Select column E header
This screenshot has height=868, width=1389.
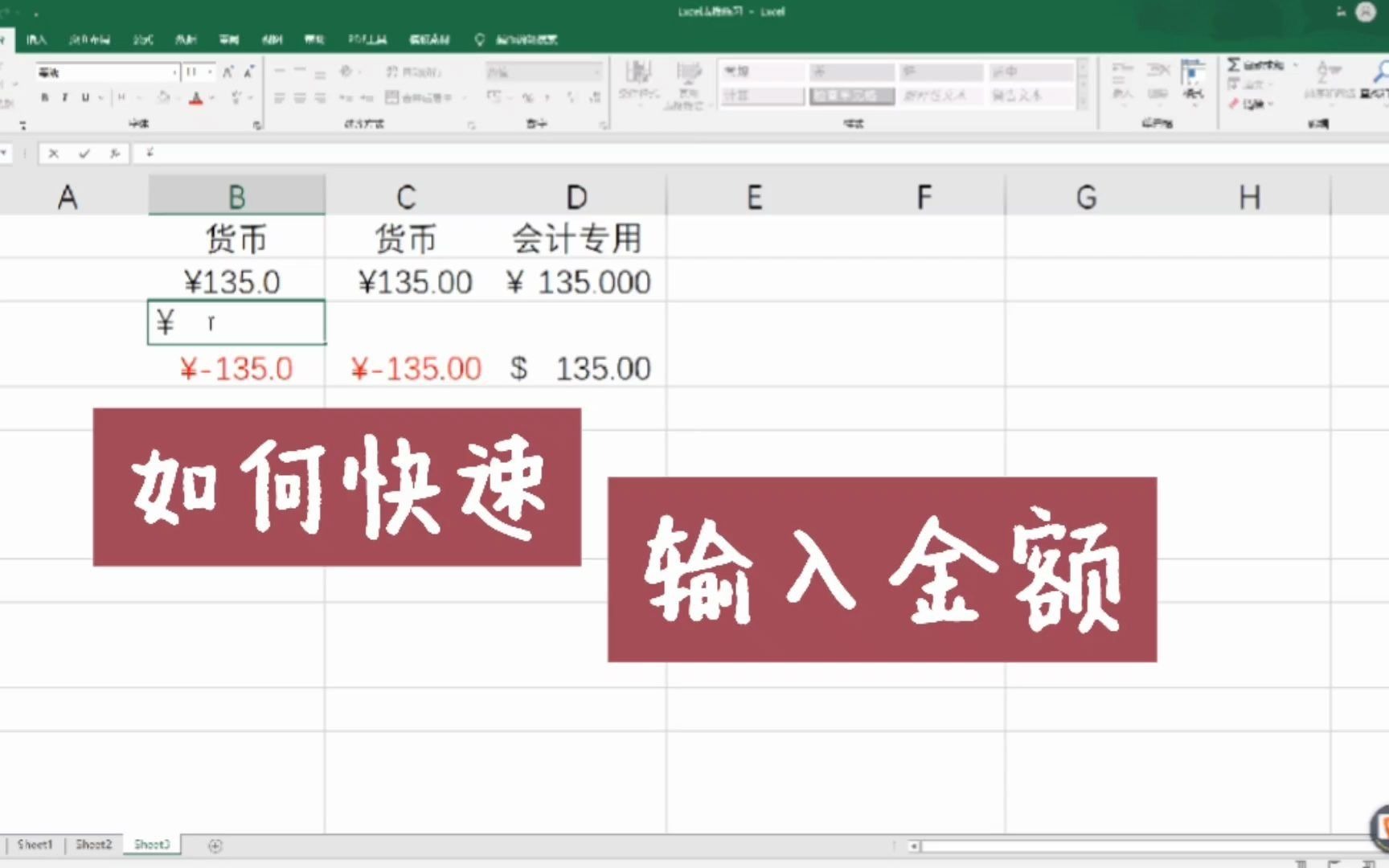pos(754,196)
